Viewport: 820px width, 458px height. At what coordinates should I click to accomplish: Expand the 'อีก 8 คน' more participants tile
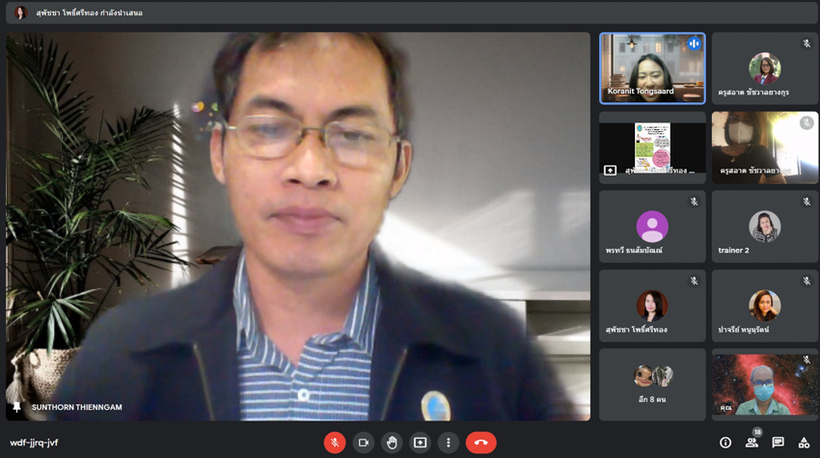pyautogui.click(x=652, y=384)
